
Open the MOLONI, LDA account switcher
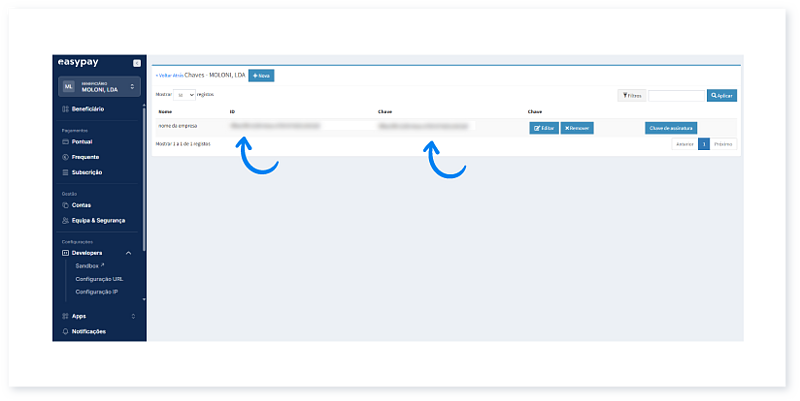tap(99, 87)
